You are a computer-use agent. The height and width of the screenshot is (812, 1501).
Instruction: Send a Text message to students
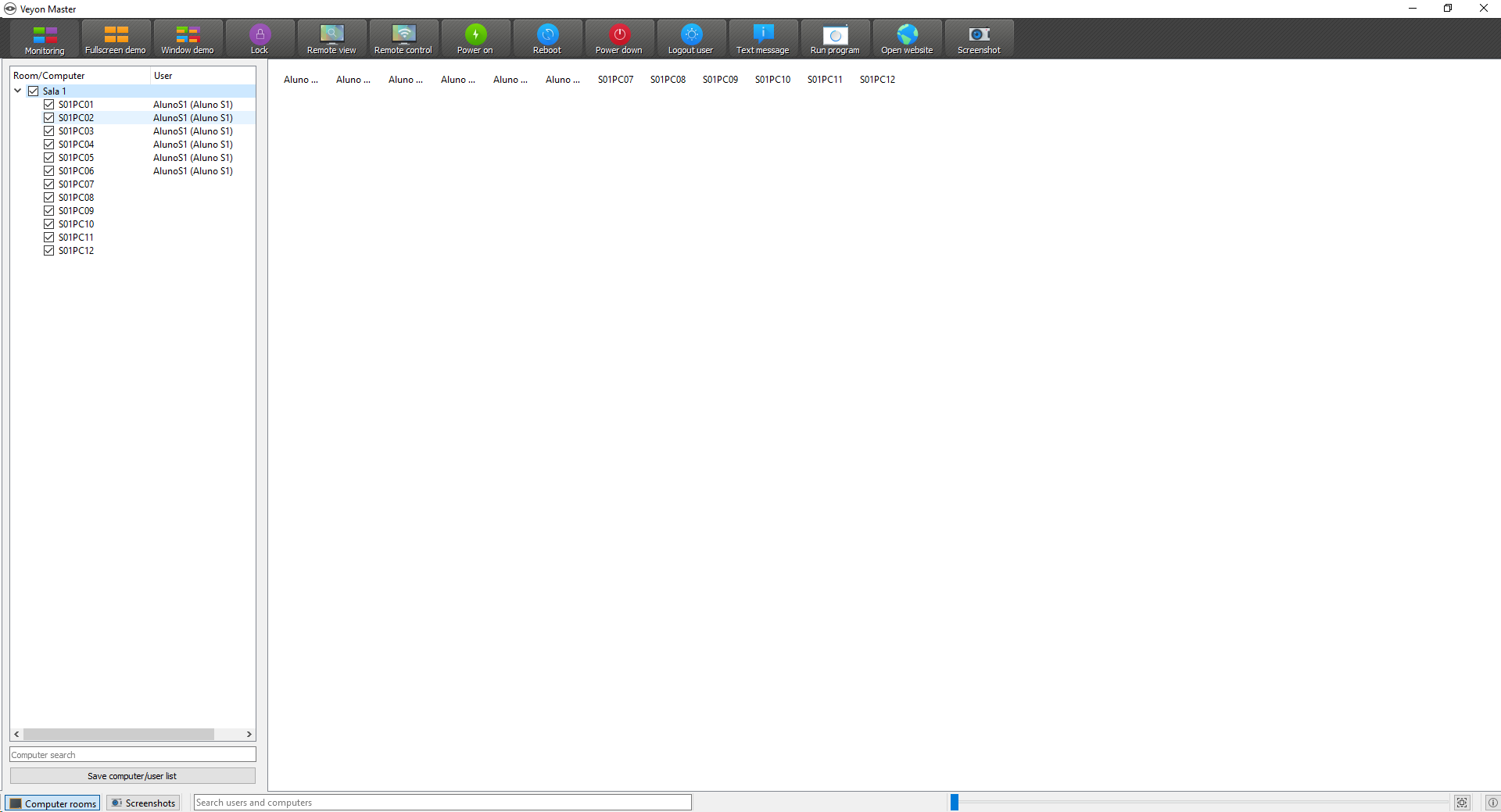point(762,38)
